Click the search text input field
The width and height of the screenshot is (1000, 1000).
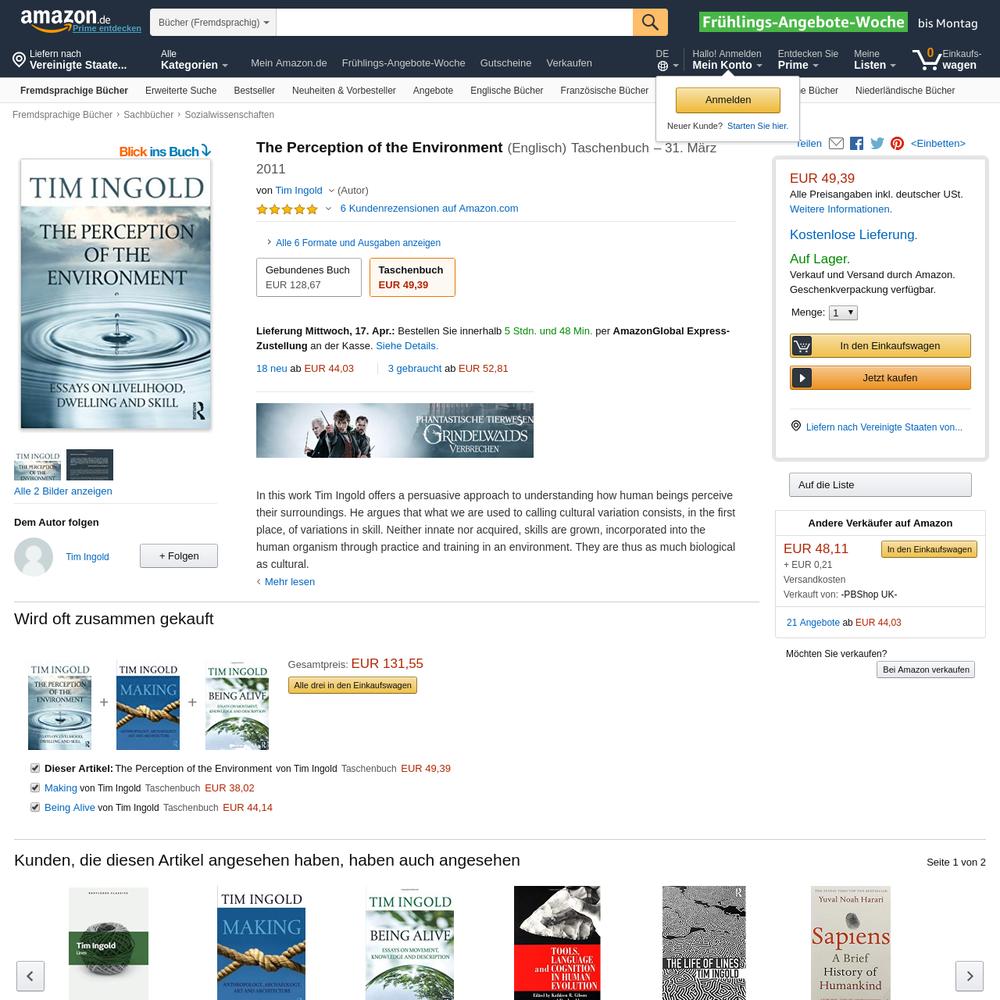pyautogui.click(x=455, y=22)
